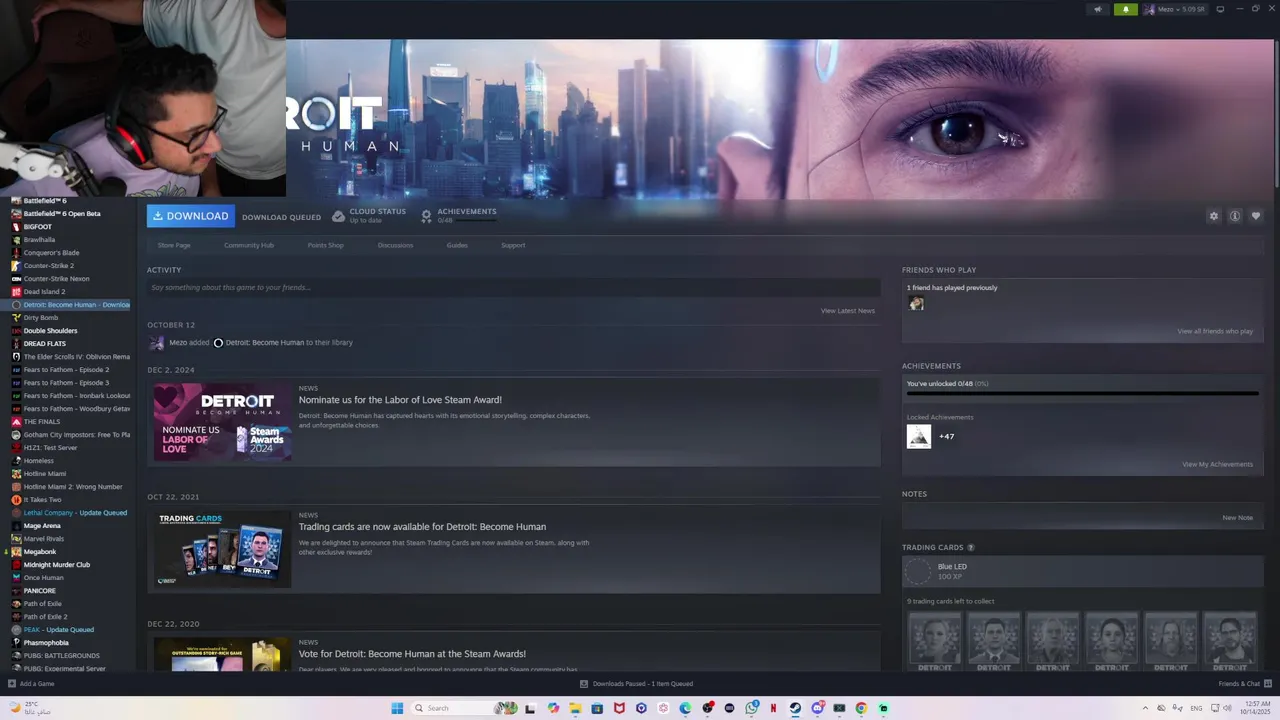Open the Discussions tab
Image resolution: width=1280 pixels, height=720 pixels.
(x=395, y=245)
